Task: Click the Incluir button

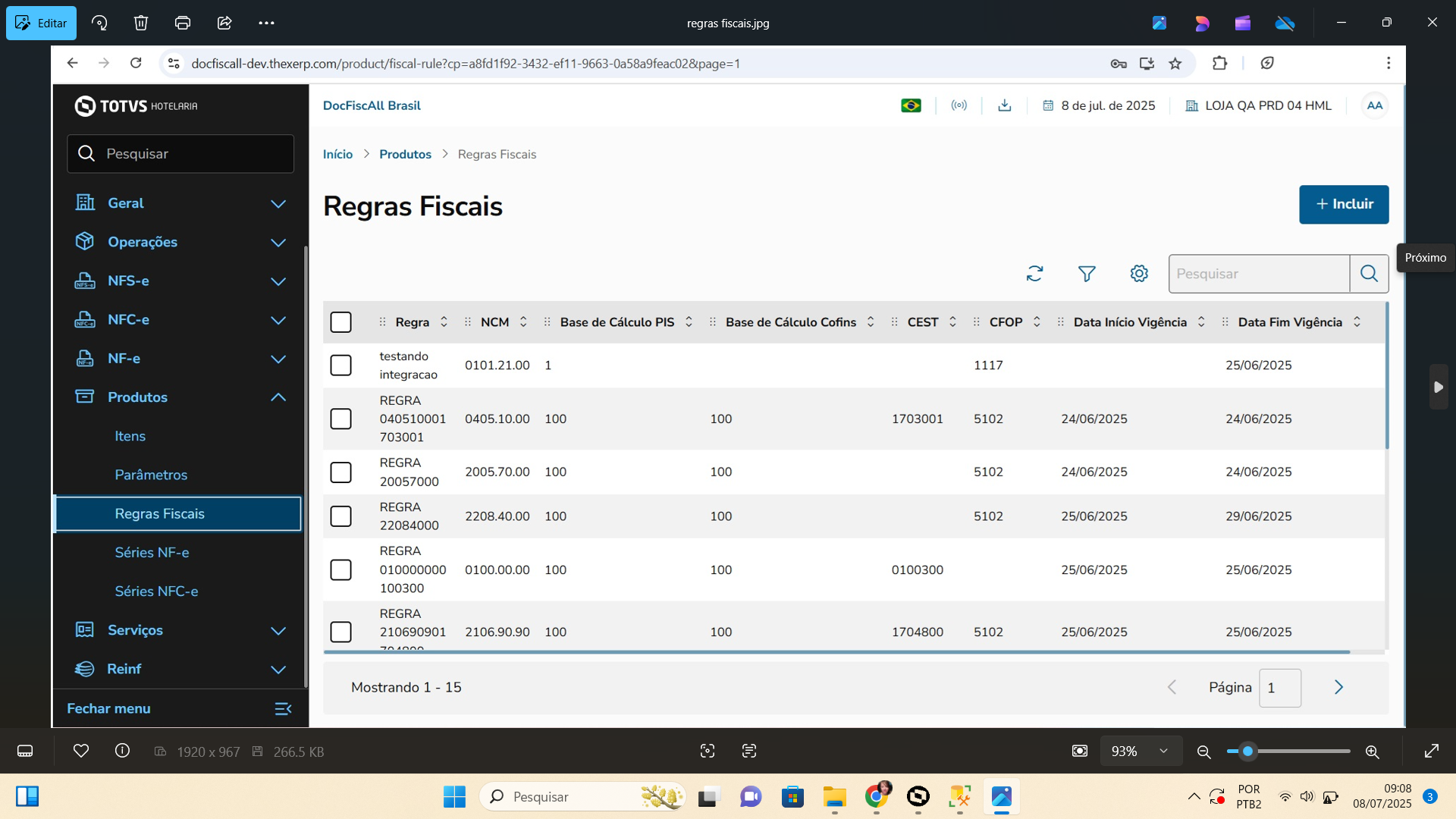Action: click(x=1344, y=204)
